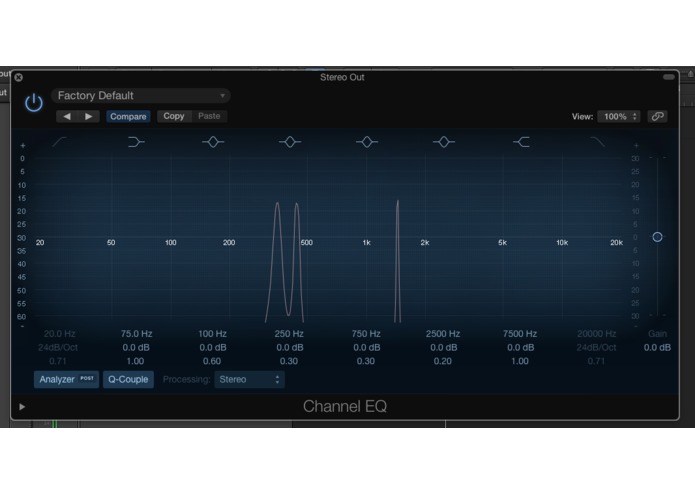This screenshot has width=695, height=494.
Task: Click the 0.60 Q value under 100 Hz
Action: [212, 361]
